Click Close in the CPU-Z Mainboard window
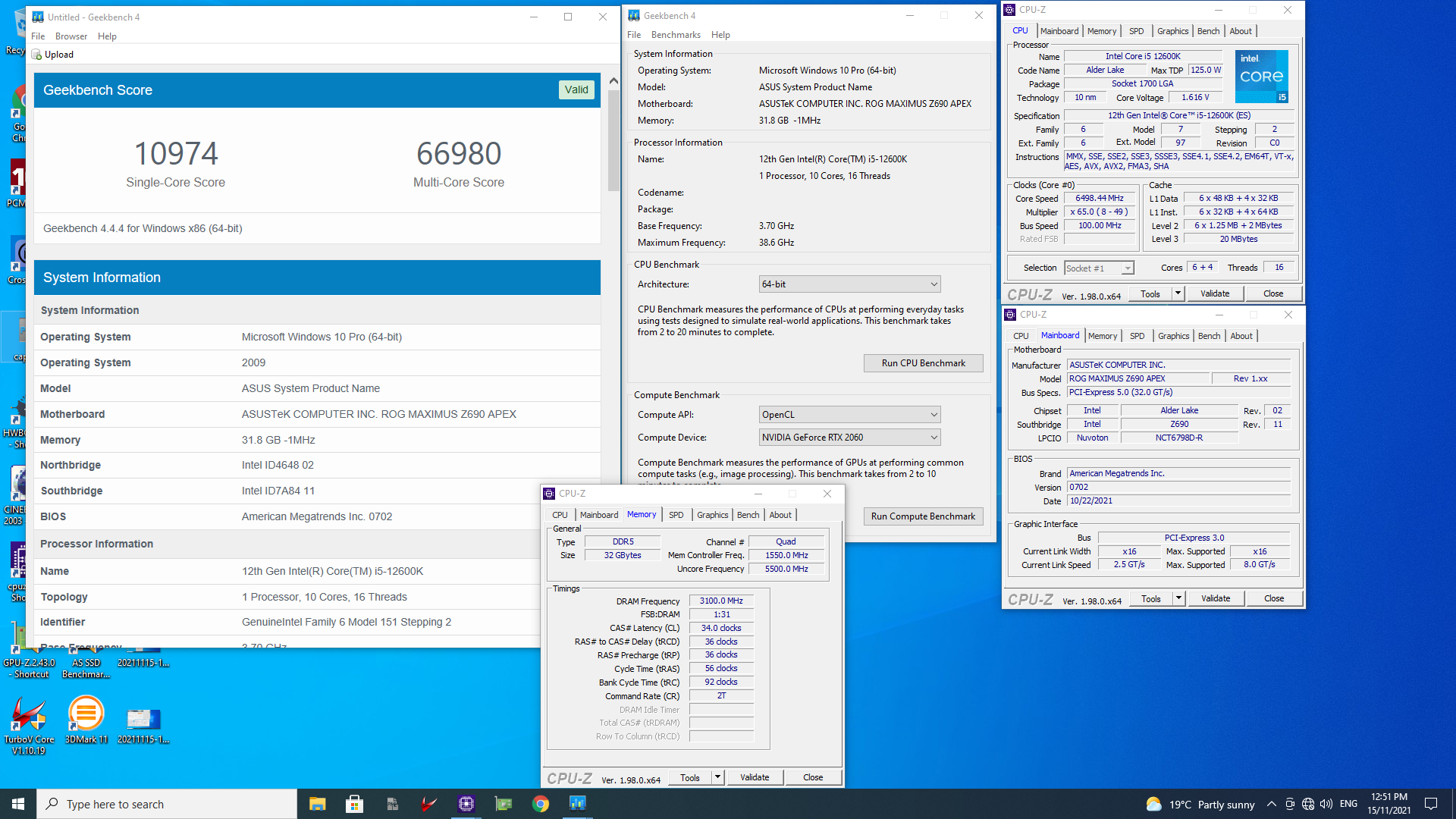The height and width of the screenshot is (819, 1456). (x=1274, y=598)
